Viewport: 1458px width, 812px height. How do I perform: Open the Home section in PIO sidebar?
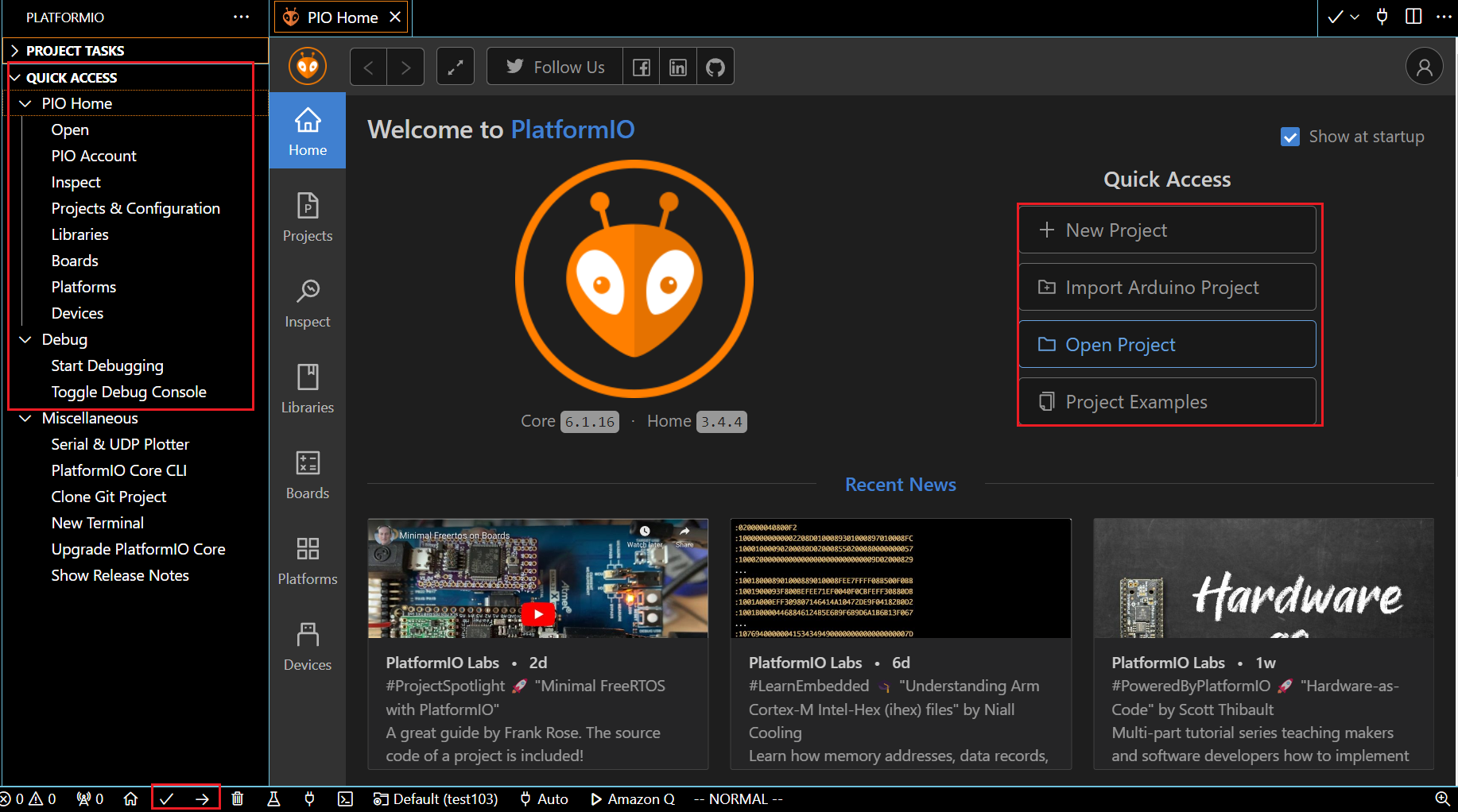pos(308,131)
